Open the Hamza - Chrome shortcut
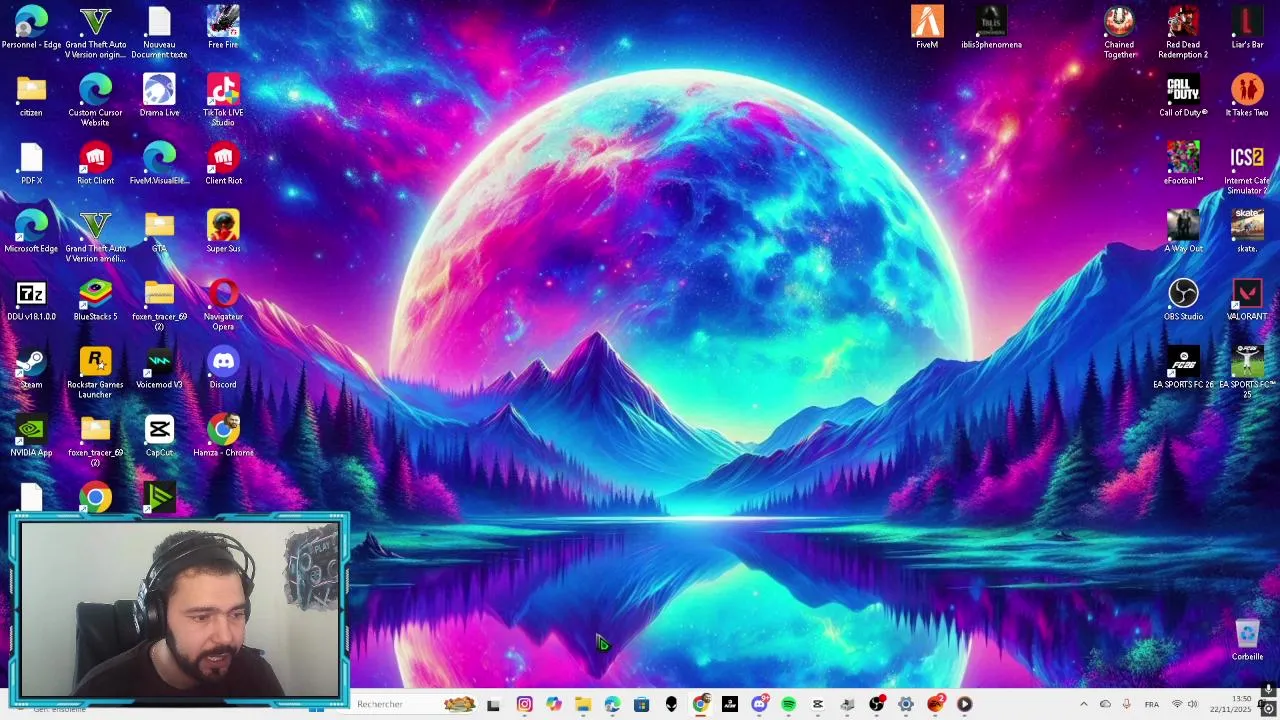Screen dimensions: 1280x720 (223, 435)
